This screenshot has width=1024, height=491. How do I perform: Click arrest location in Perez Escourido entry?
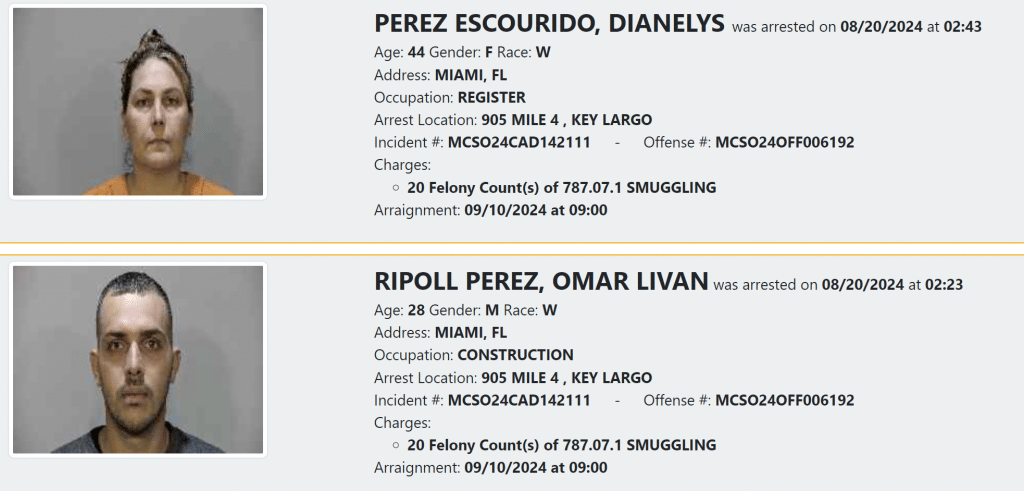[x=567, y=120]
